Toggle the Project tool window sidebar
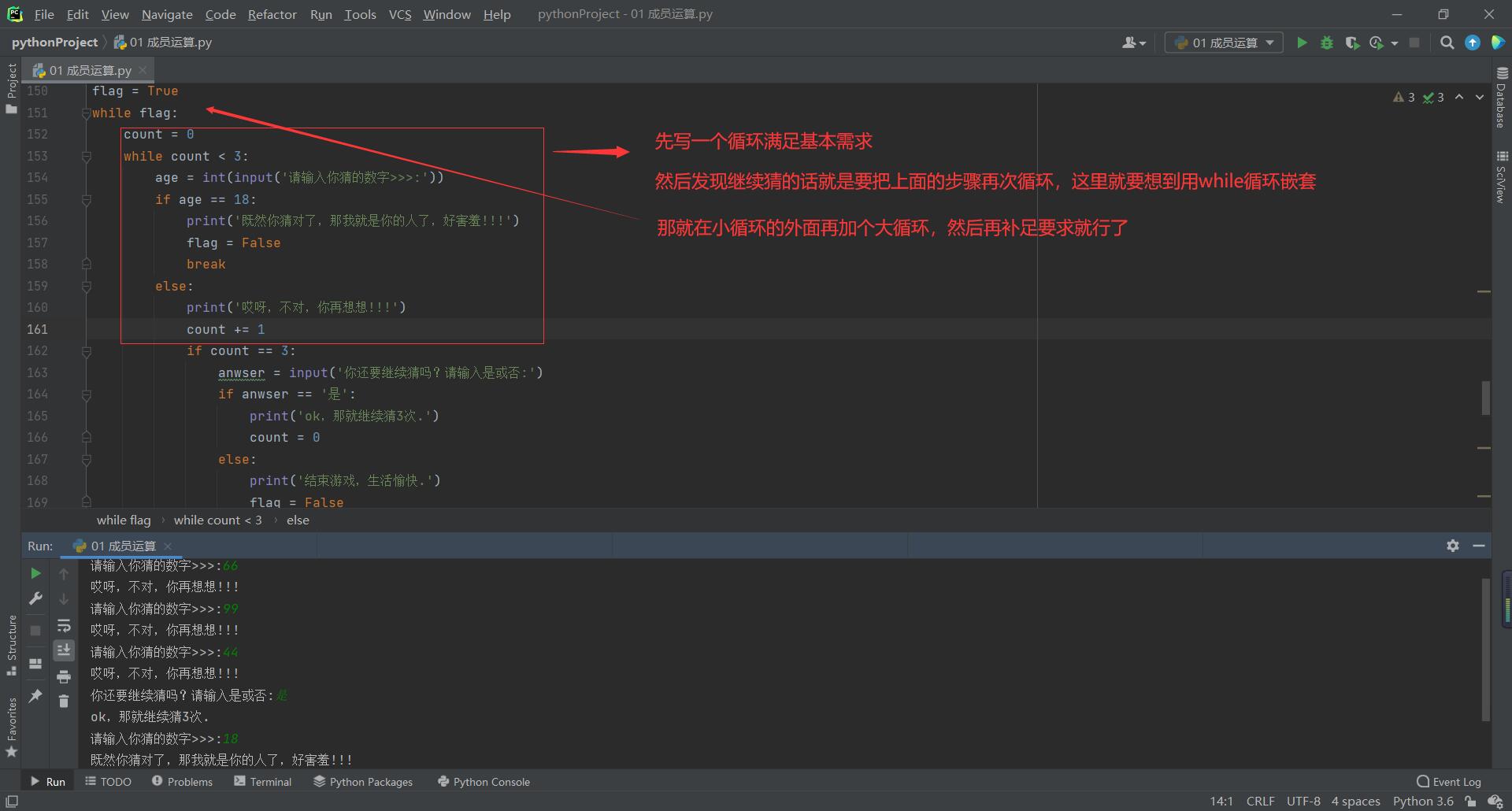This screenshot has height=811, width=1512. click(11, 87)
